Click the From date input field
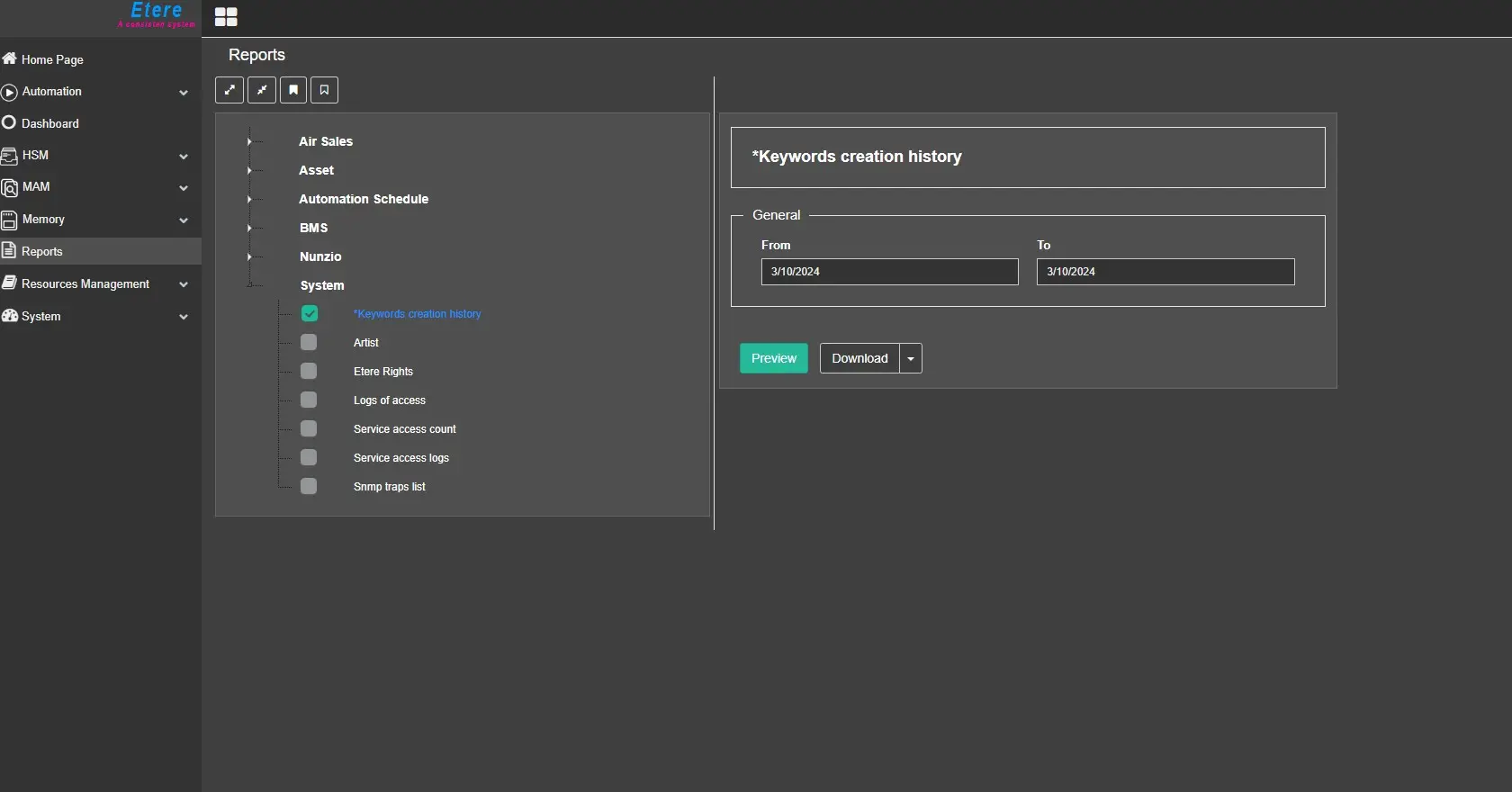This screenshot has width=1512, height=792. pos(889,272)
